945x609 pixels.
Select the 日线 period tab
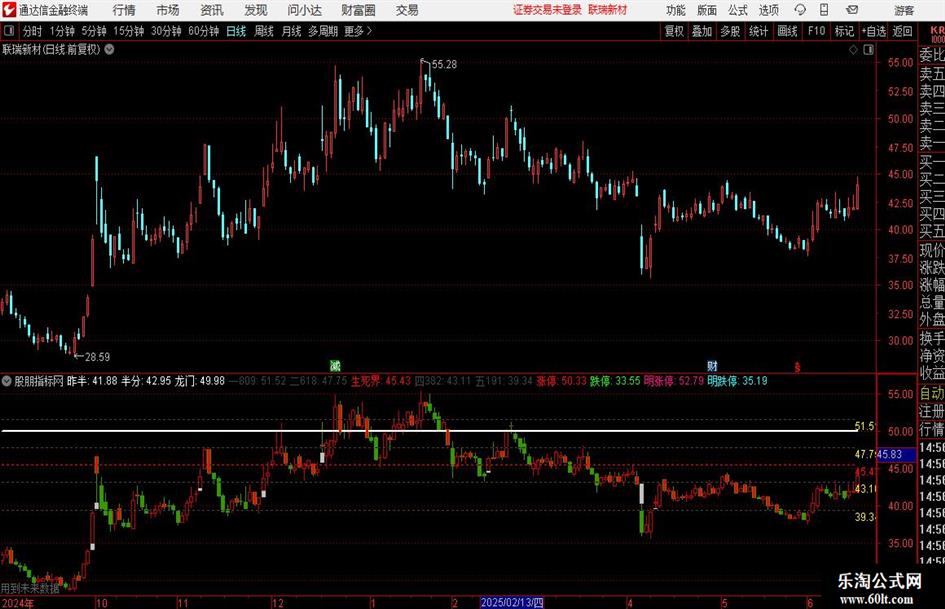click(x=236, y=31)
